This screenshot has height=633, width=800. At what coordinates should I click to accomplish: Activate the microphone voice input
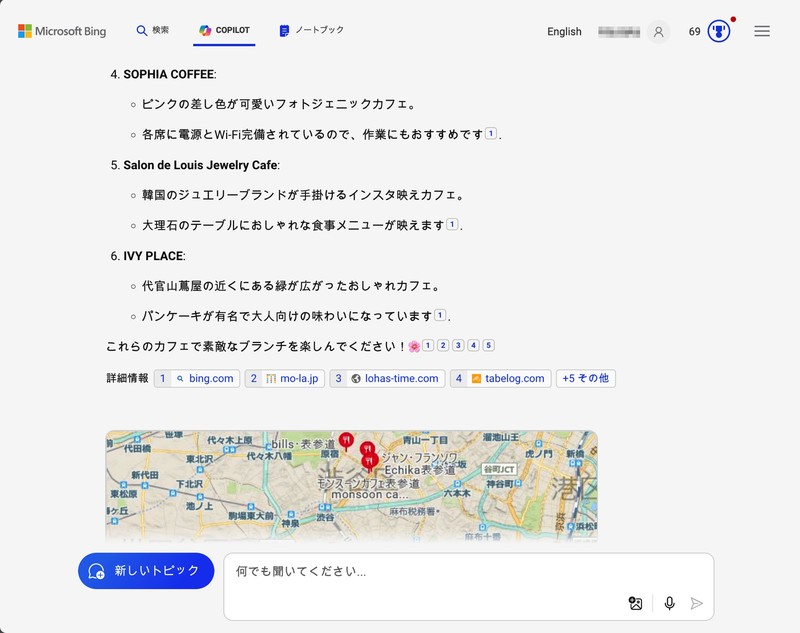[669, 603]
